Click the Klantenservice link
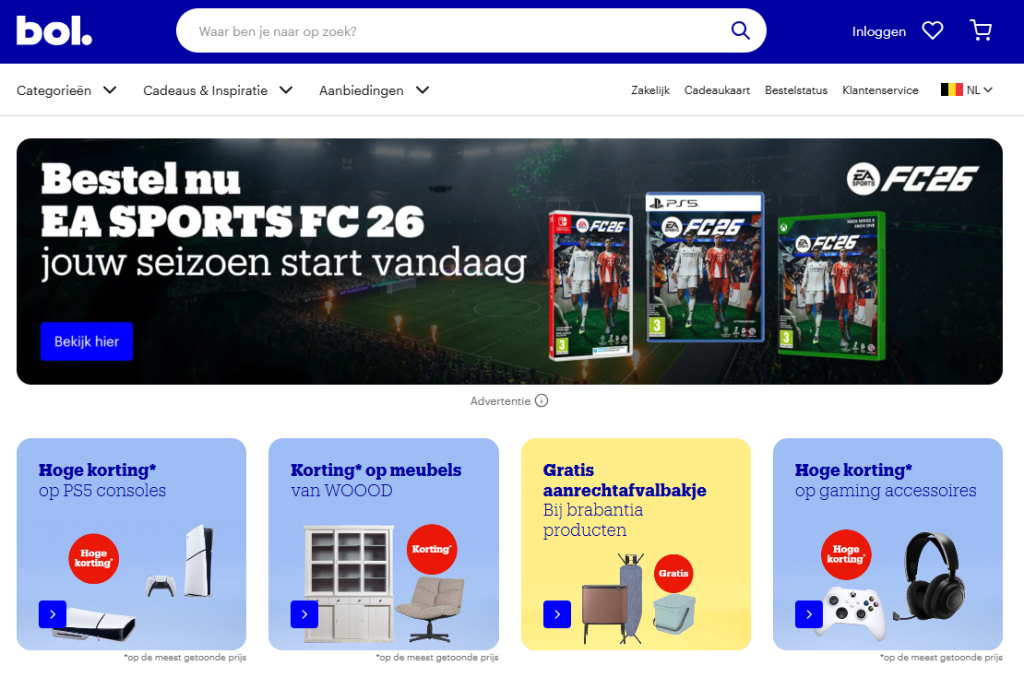 click(880, 90)
